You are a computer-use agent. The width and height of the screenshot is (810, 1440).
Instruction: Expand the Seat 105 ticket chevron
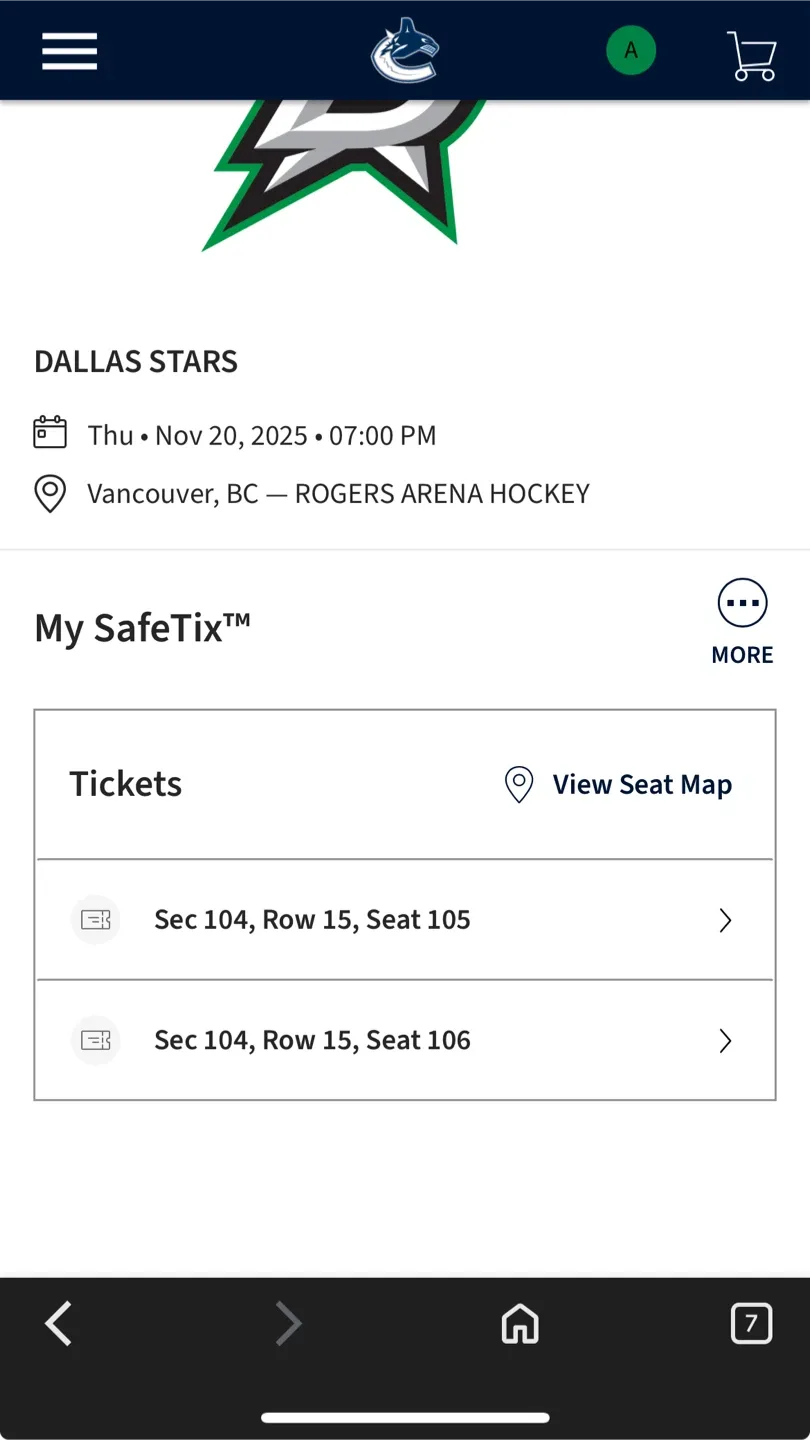726,921
